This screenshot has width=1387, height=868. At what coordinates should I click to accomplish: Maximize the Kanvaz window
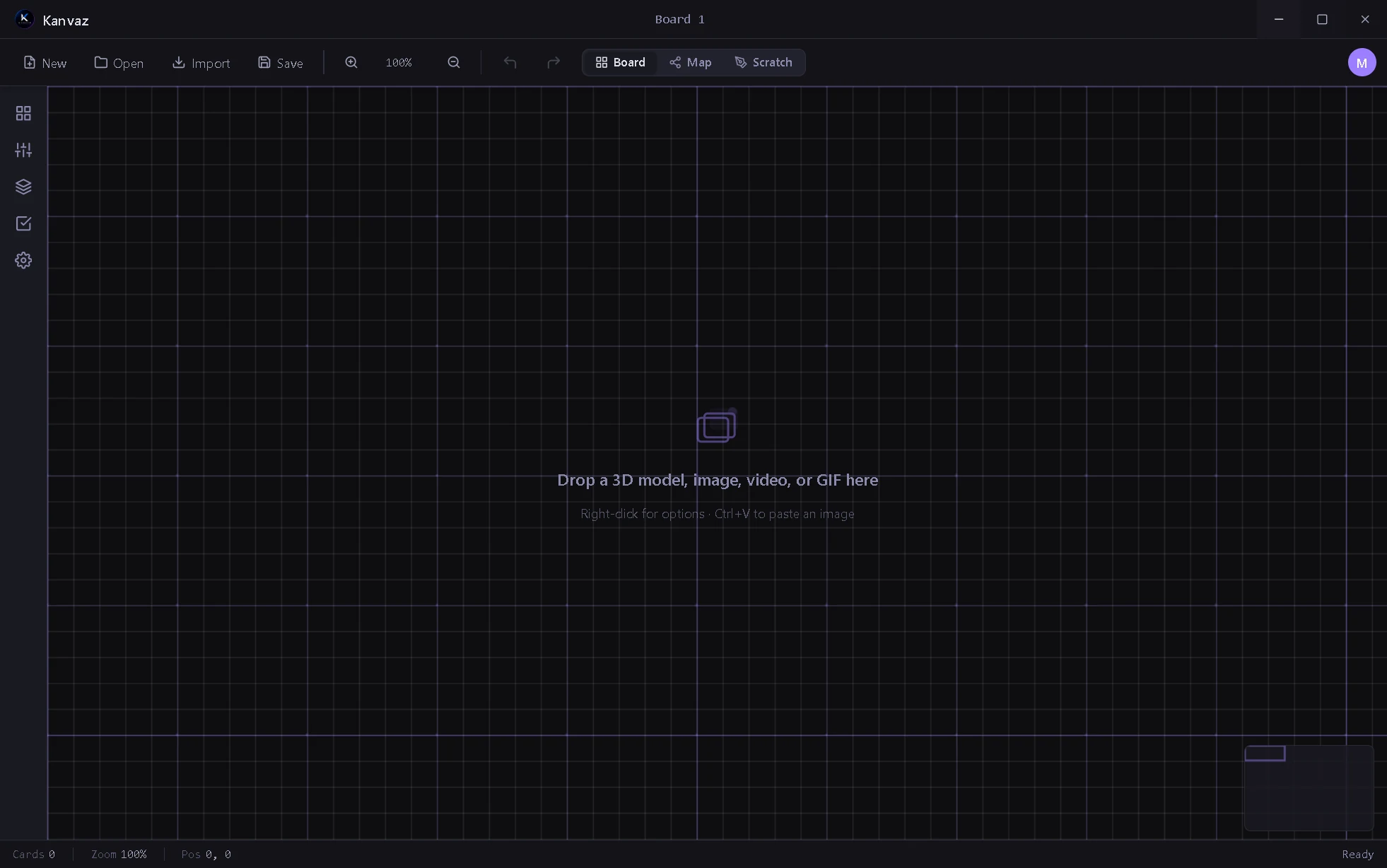tap(1322, 19)
